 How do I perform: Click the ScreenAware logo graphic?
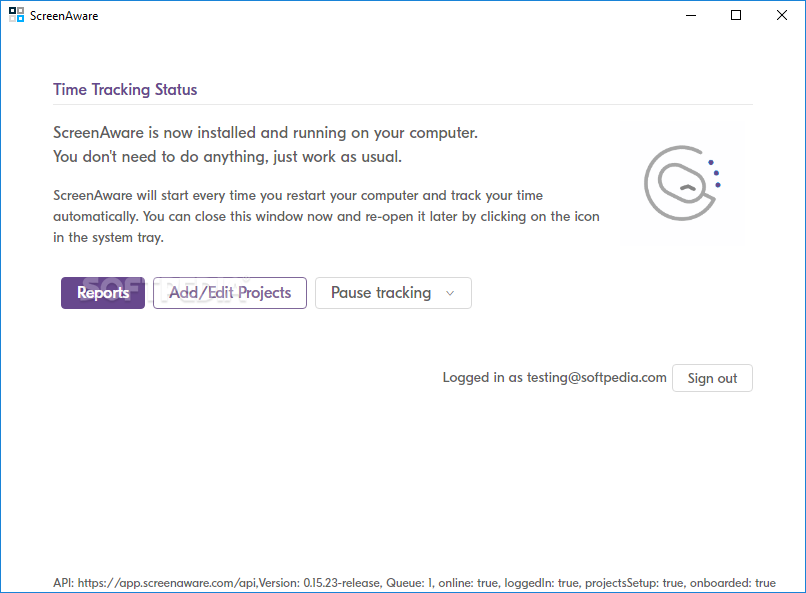(x=683, y=183)
